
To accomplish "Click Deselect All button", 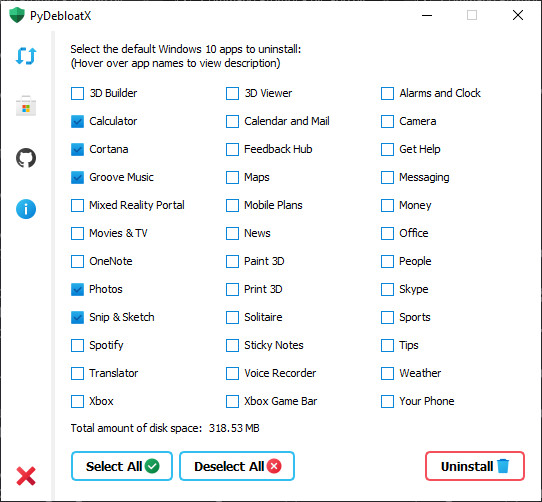I will pos(237,466).
